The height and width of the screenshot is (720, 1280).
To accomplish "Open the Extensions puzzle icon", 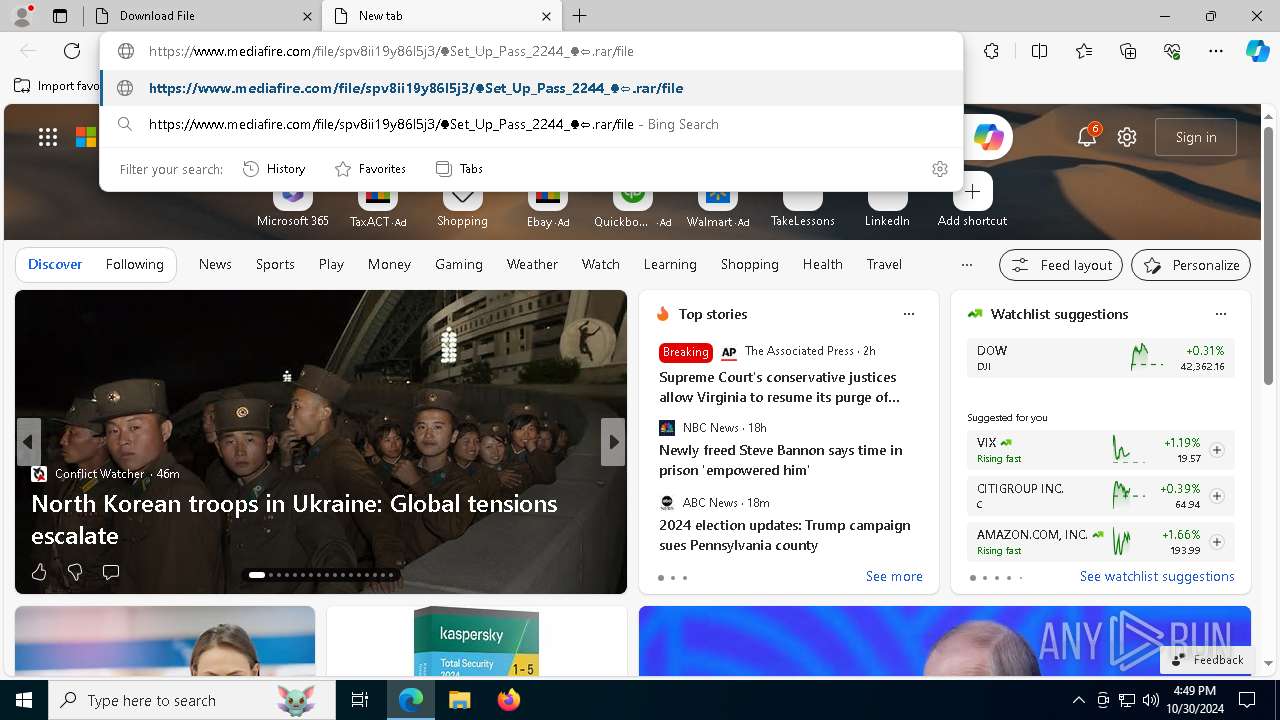I will (991, 51).
